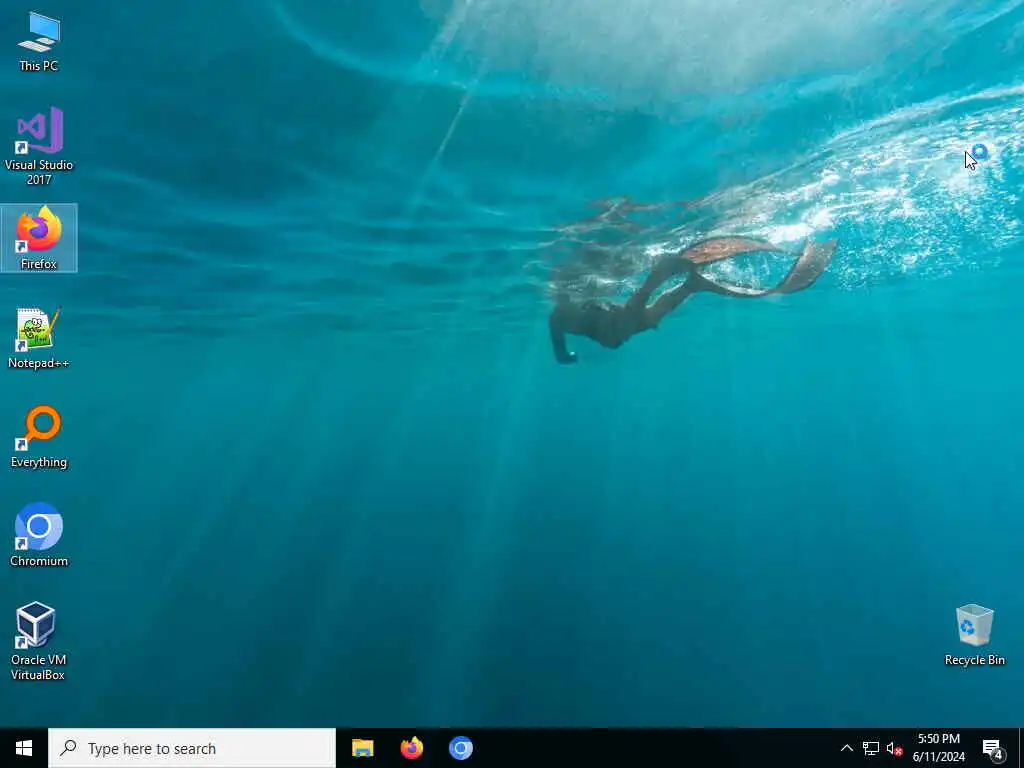Select the Oracle VM VirtualBox shortcut
This screenshot has height=768, width=1024.
coord(39,641)
